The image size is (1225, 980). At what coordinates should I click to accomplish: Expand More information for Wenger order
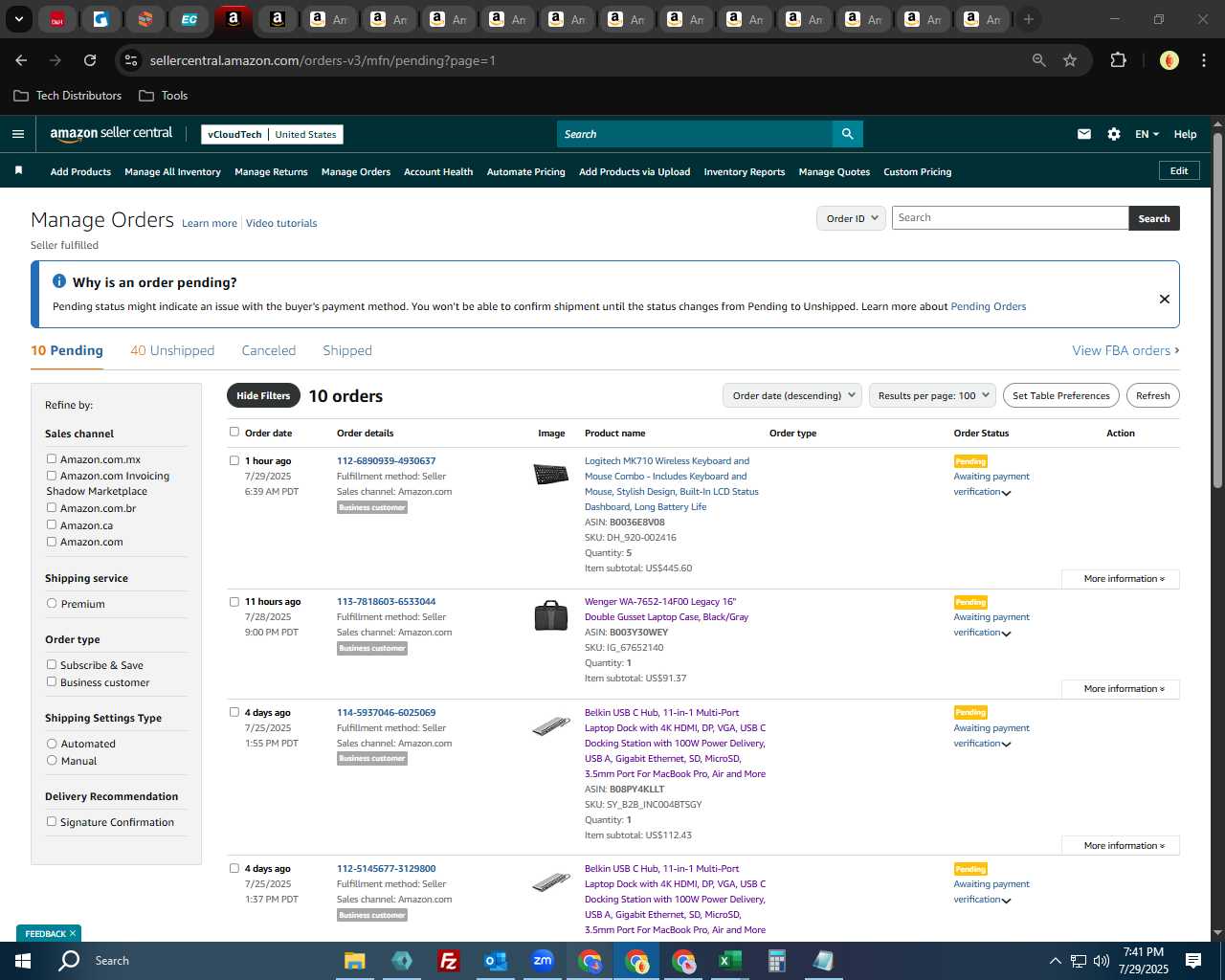1121,689
